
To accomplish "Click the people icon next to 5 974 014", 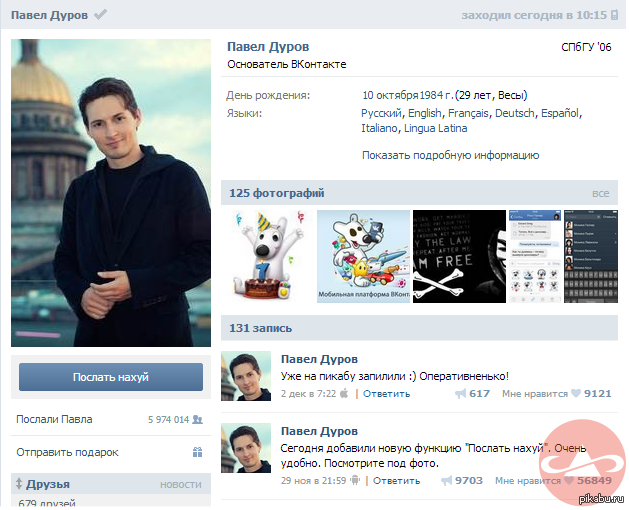I will (198, 420).
